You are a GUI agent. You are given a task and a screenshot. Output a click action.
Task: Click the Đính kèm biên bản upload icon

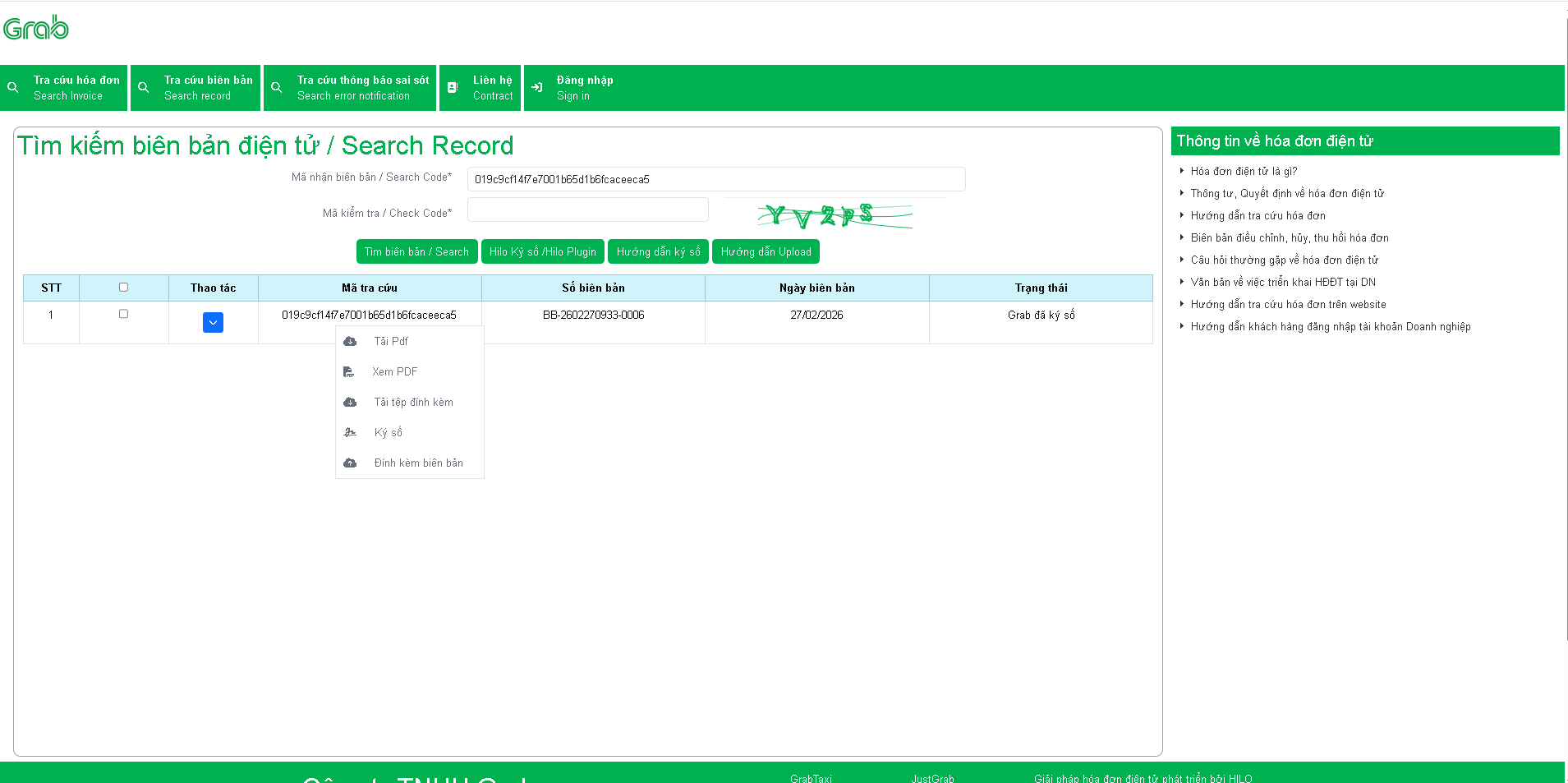[x=350, y=463]
